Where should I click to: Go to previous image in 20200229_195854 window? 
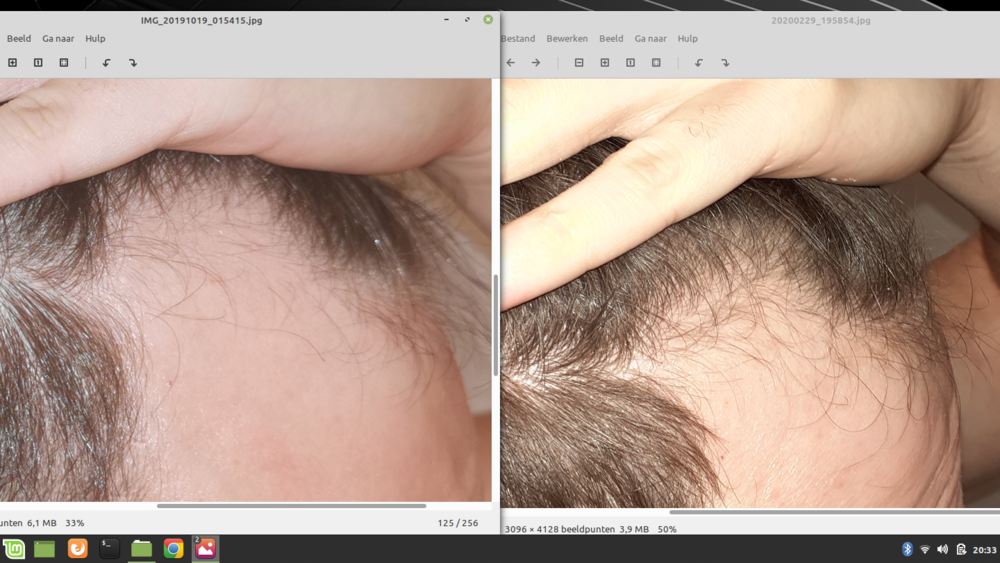point(510,63)
